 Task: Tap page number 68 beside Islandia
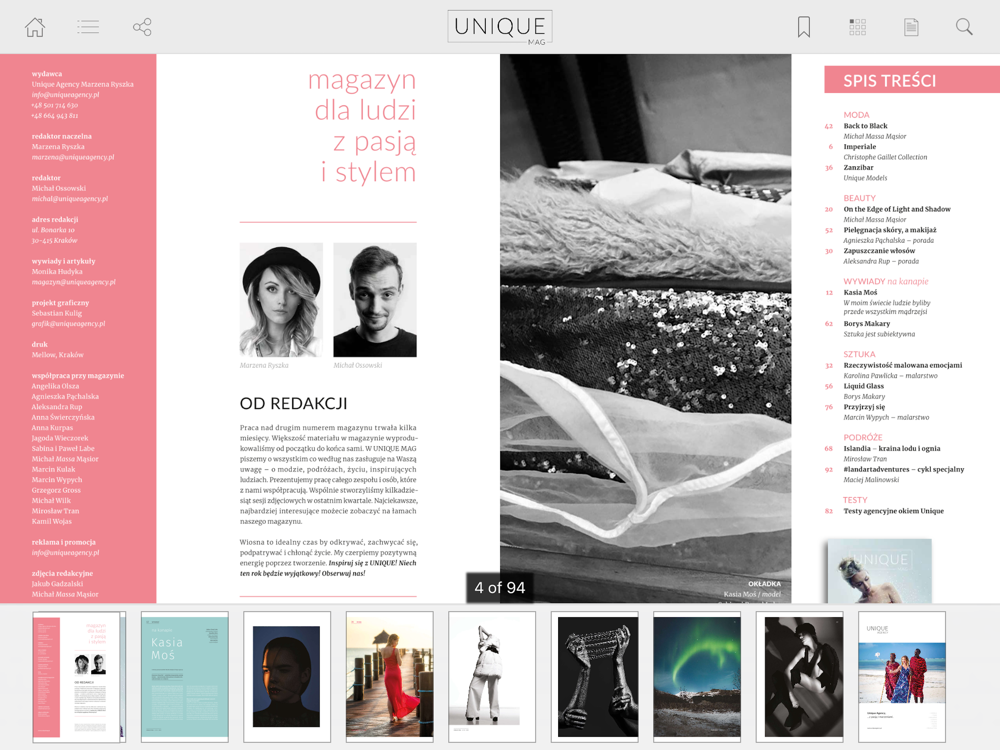pos(828,449)
